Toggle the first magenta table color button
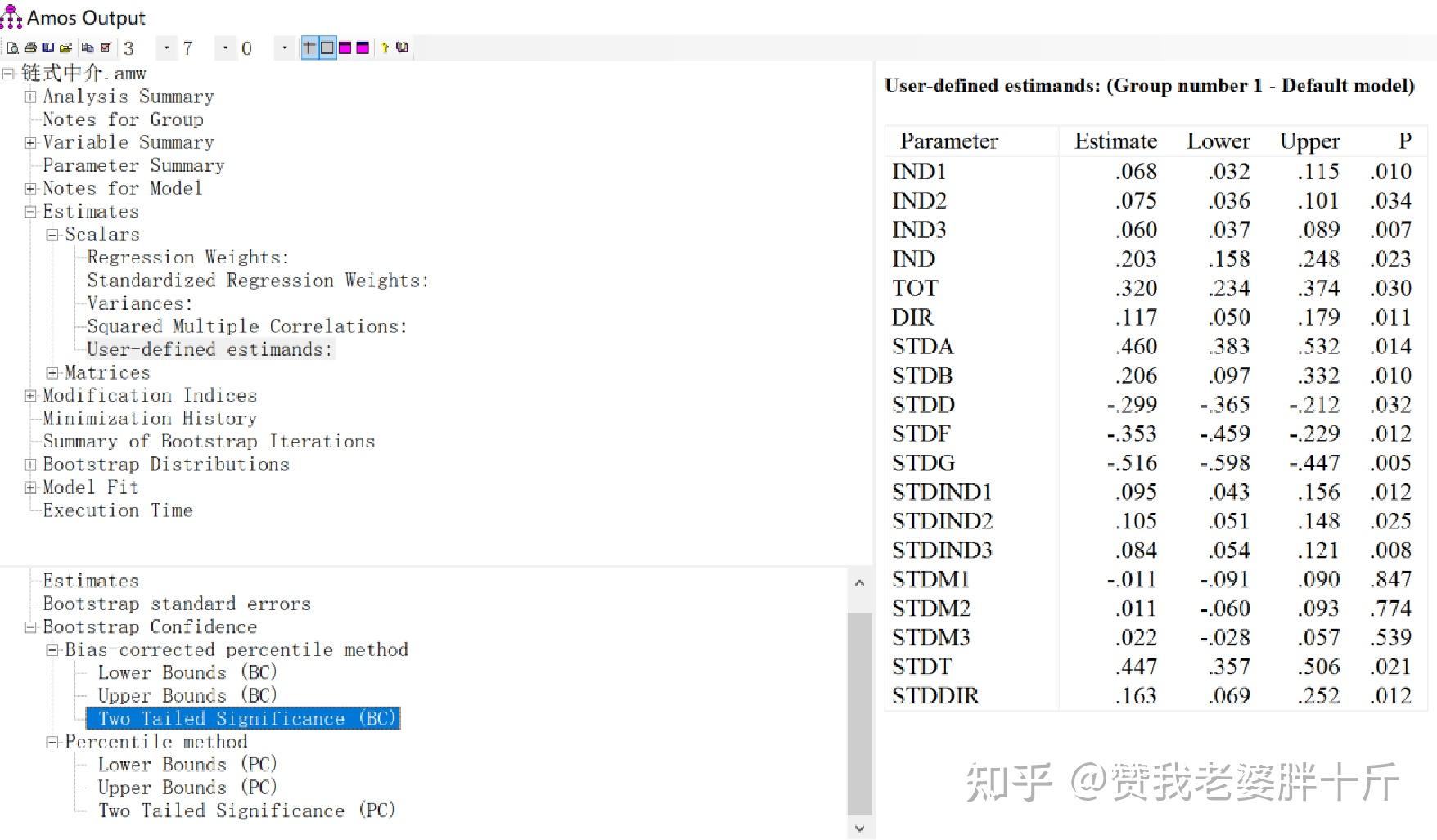 [x=345, y=47]
